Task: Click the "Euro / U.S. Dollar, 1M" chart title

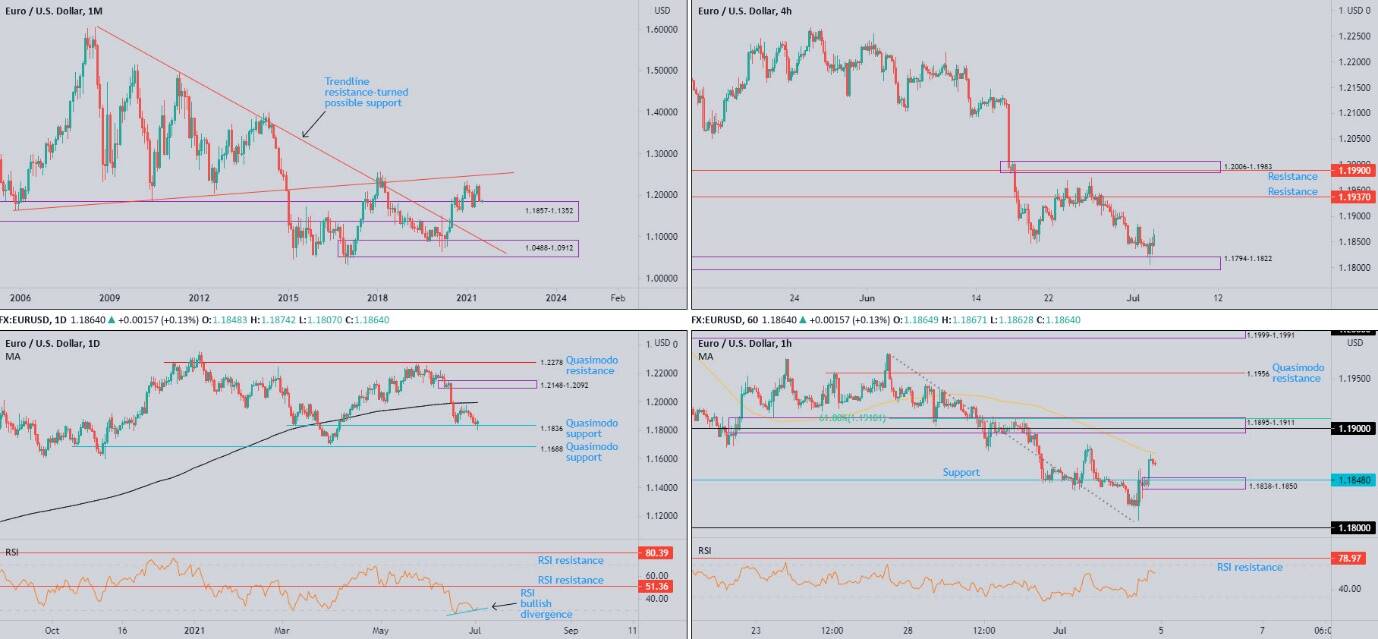Action: point(53,10)
